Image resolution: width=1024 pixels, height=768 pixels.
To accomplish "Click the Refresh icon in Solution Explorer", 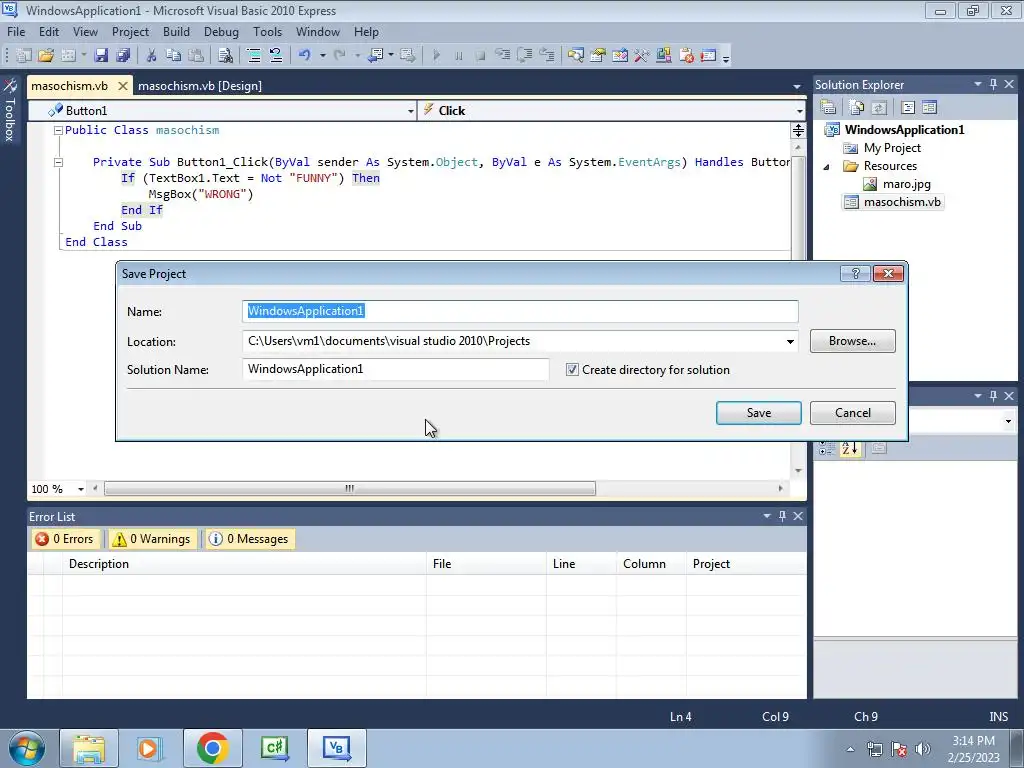I will click(878, 107).
